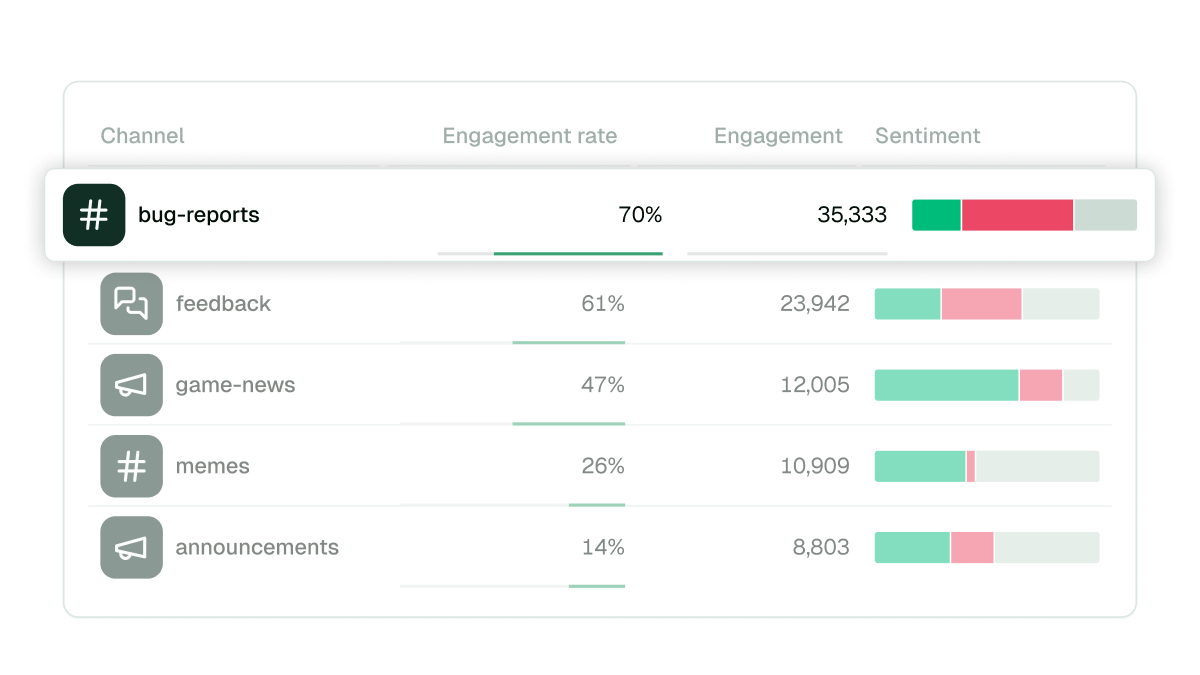The image size is (1200, 675).
Task: Select the feedback chat bubble icon
Action: coord(131,304)
